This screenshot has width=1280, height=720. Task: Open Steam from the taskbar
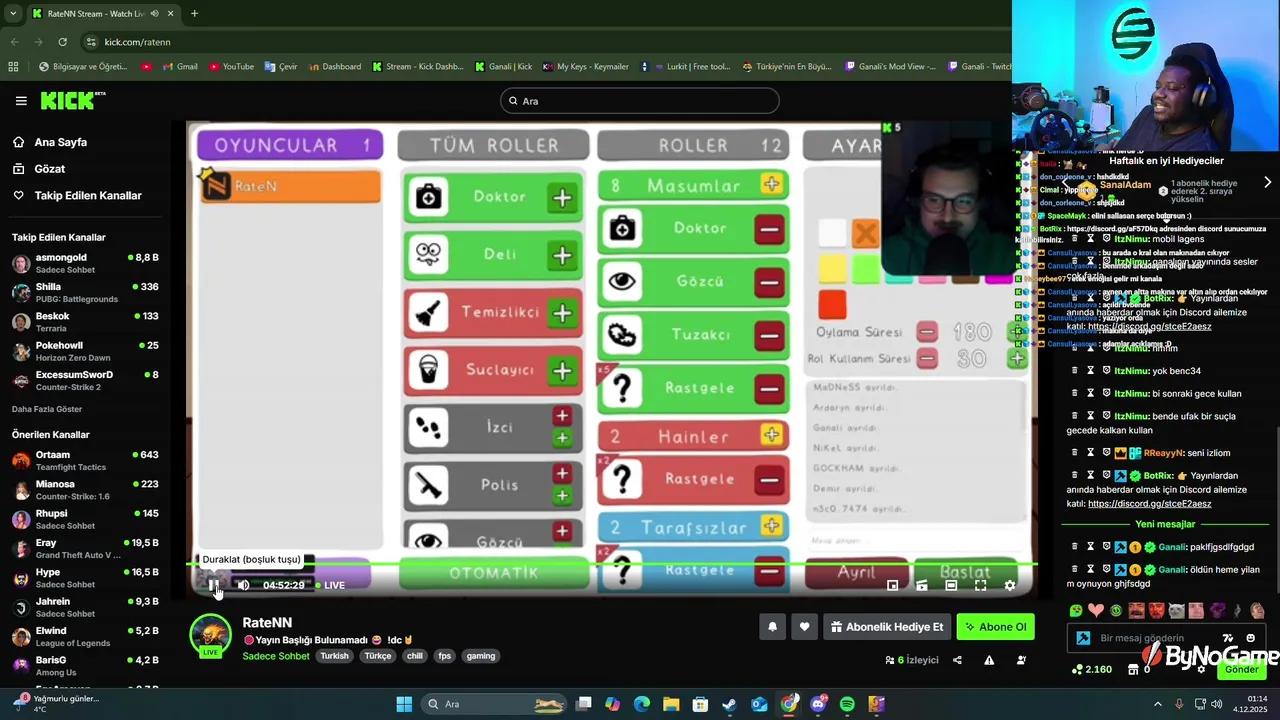click(730, 704)
